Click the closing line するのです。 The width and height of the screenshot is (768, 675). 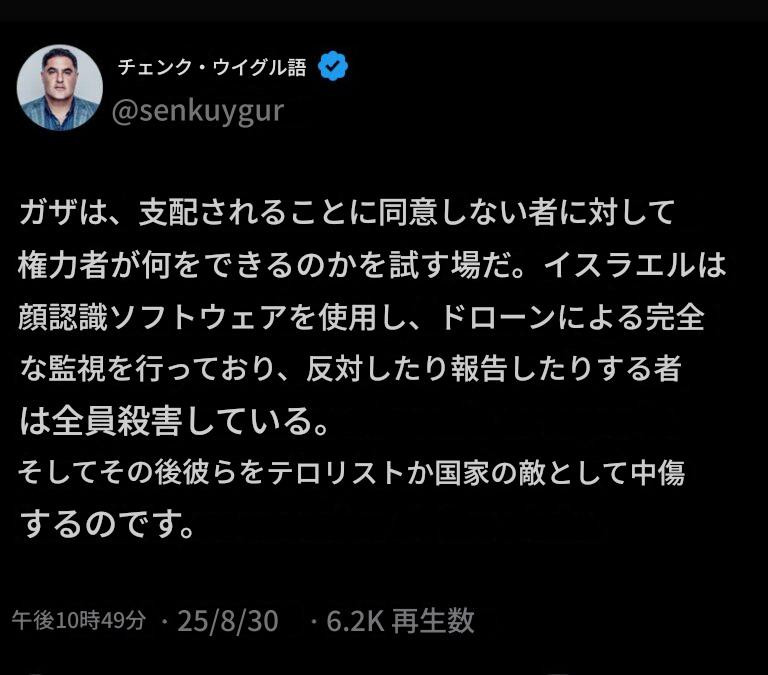pos(107,524)
